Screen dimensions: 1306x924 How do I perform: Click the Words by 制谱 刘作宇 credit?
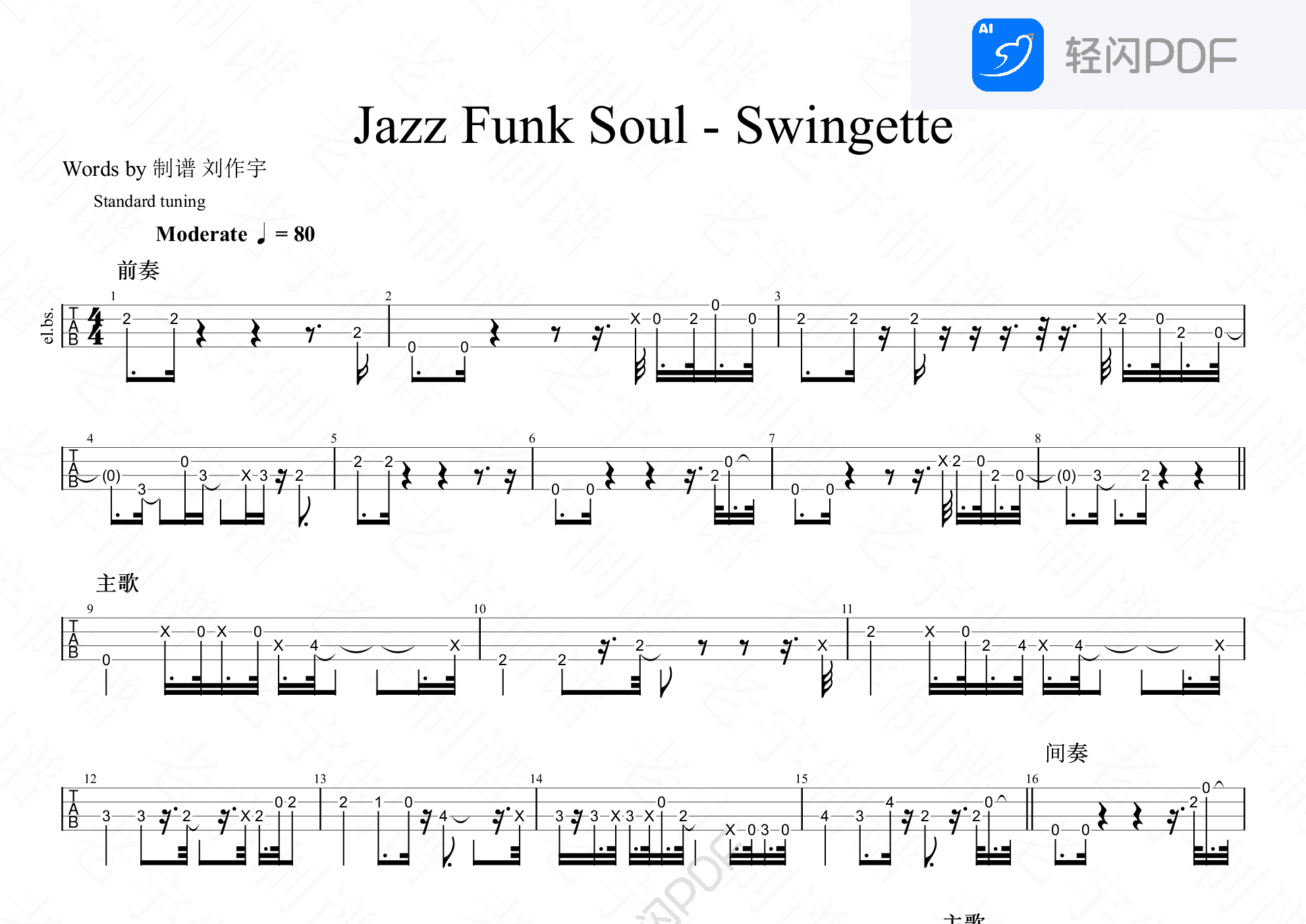point(165,169)
